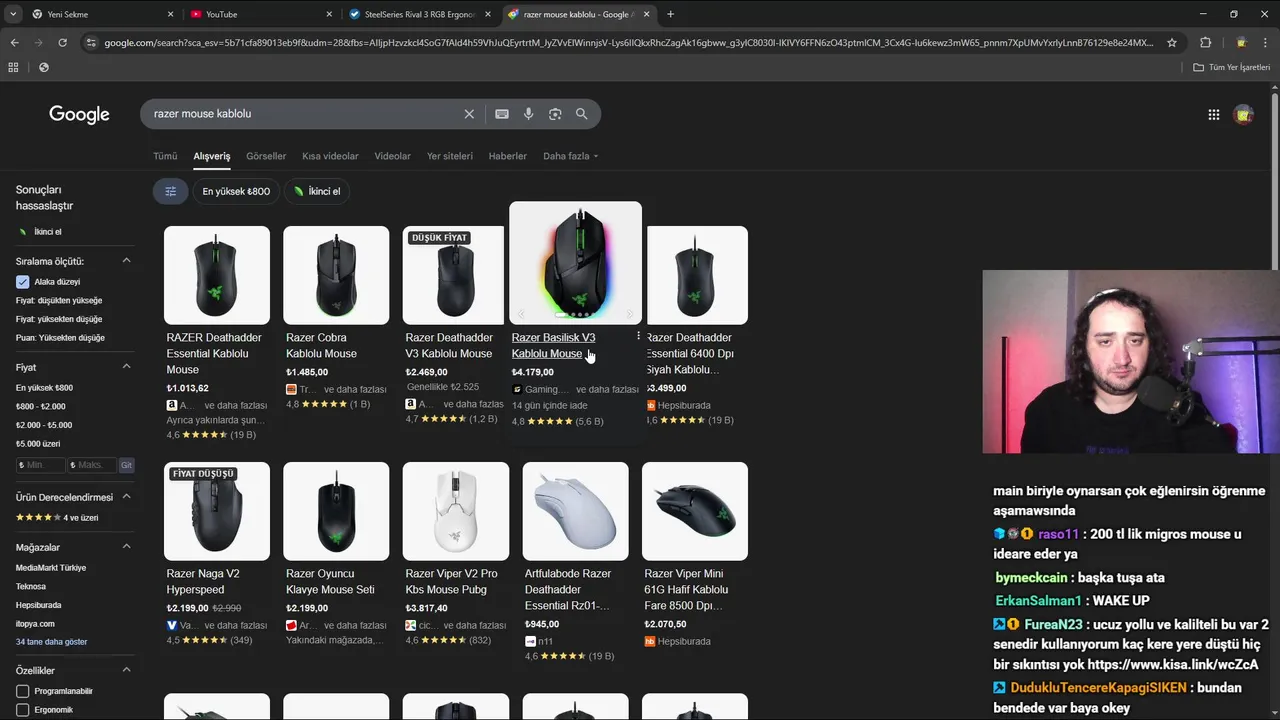Image resolution: width=1280 pixels, height=720 pixels.
Task: Close the Yeni Sekme tab
Action: click(x=170, y=14)
